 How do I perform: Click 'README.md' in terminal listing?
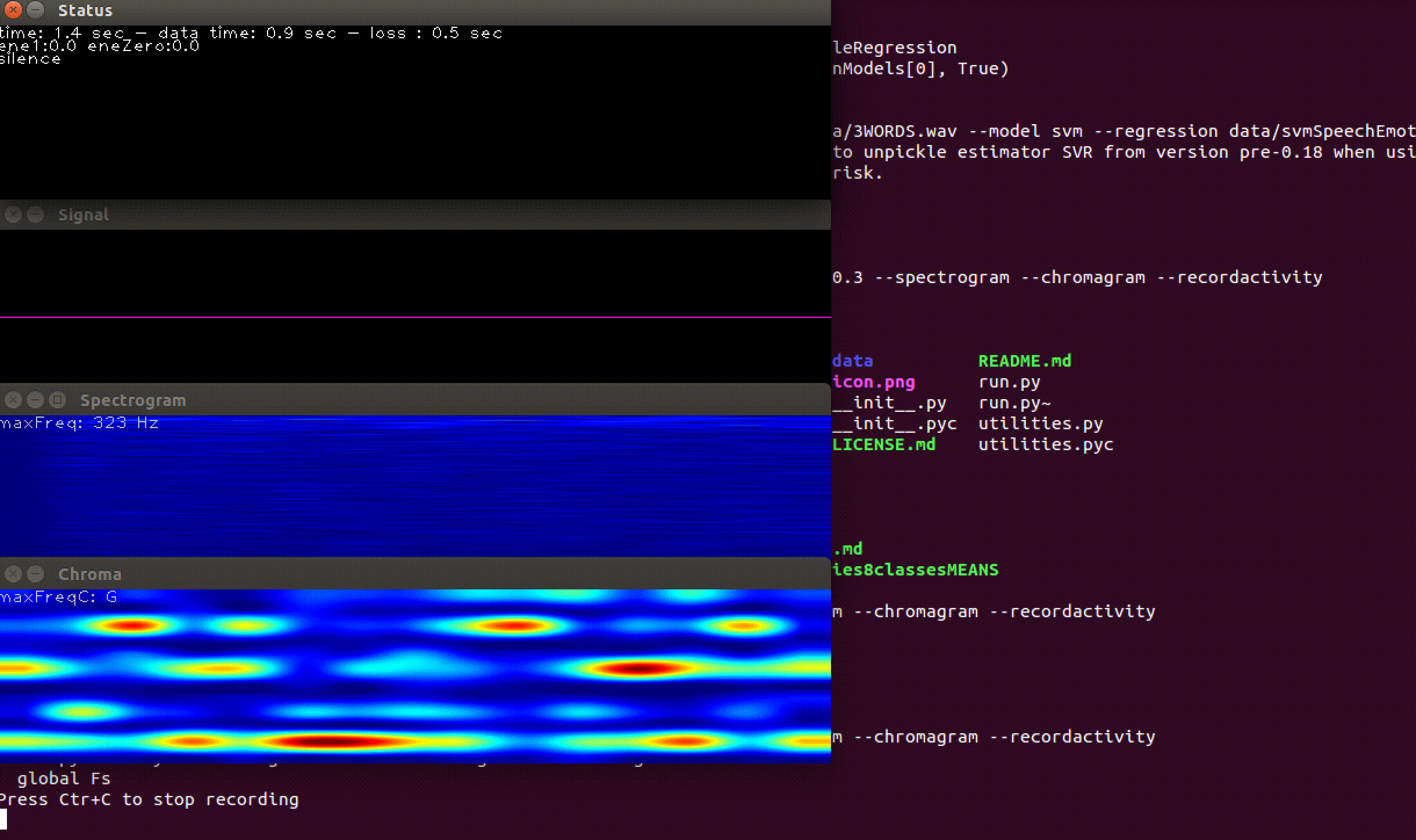tap(1025, 361)
